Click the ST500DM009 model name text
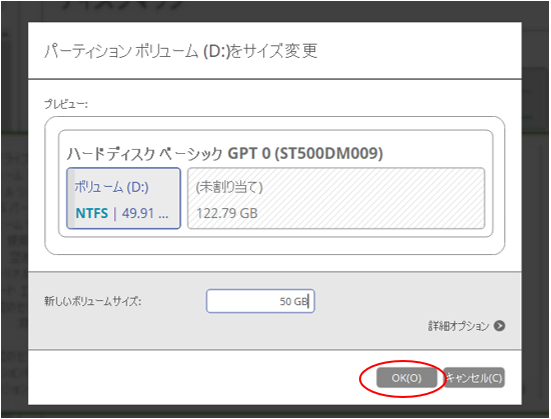 (x=329, y=154)
